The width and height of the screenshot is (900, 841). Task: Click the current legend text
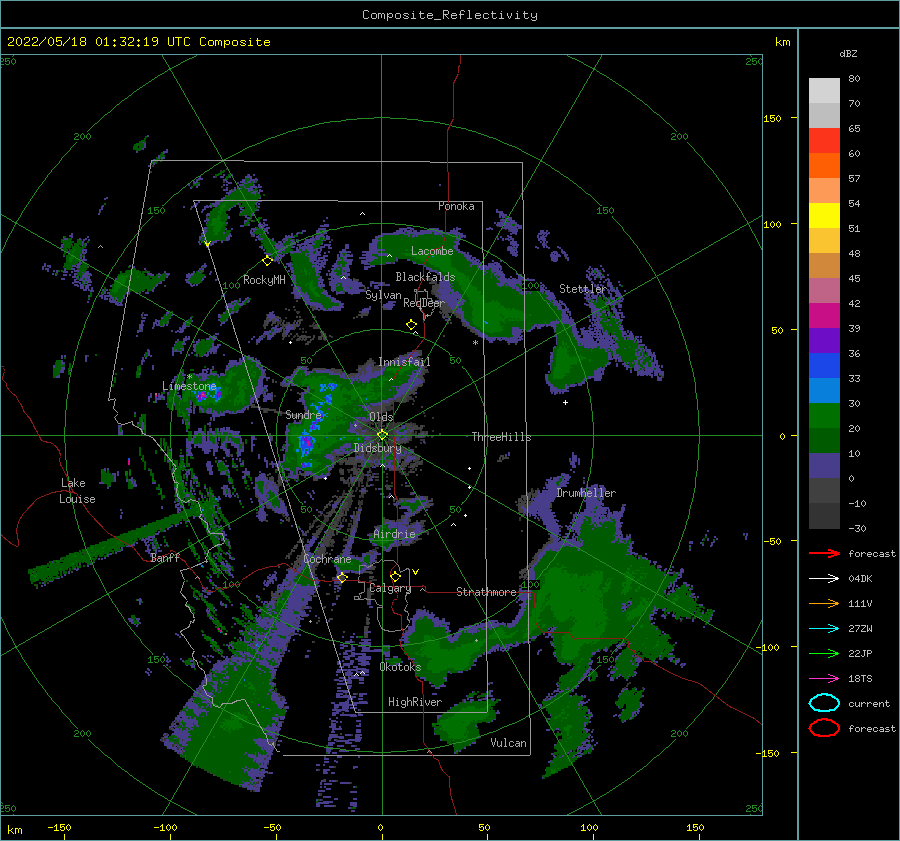tap(869, 703)
